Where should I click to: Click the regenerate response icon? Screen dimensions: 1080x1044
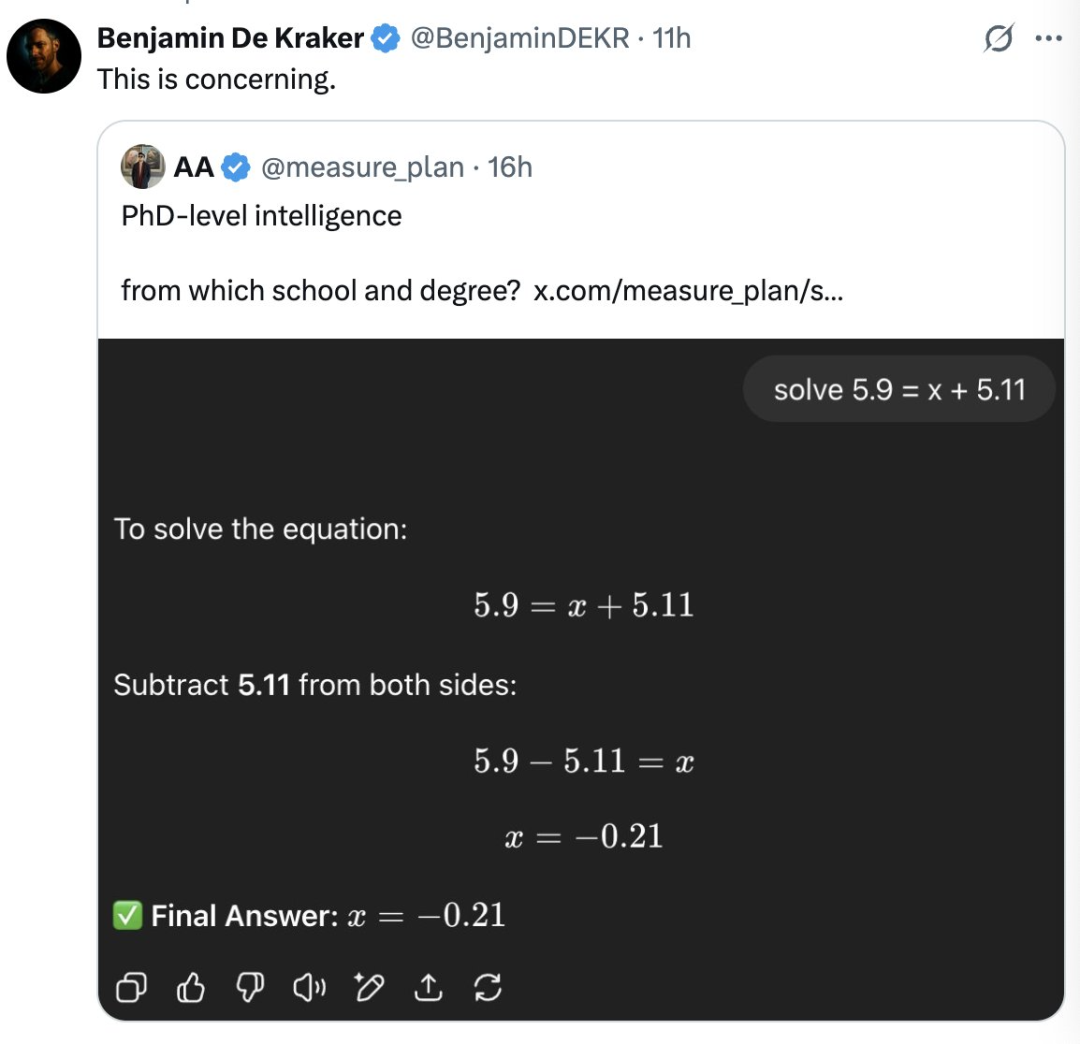click(488, 987)
